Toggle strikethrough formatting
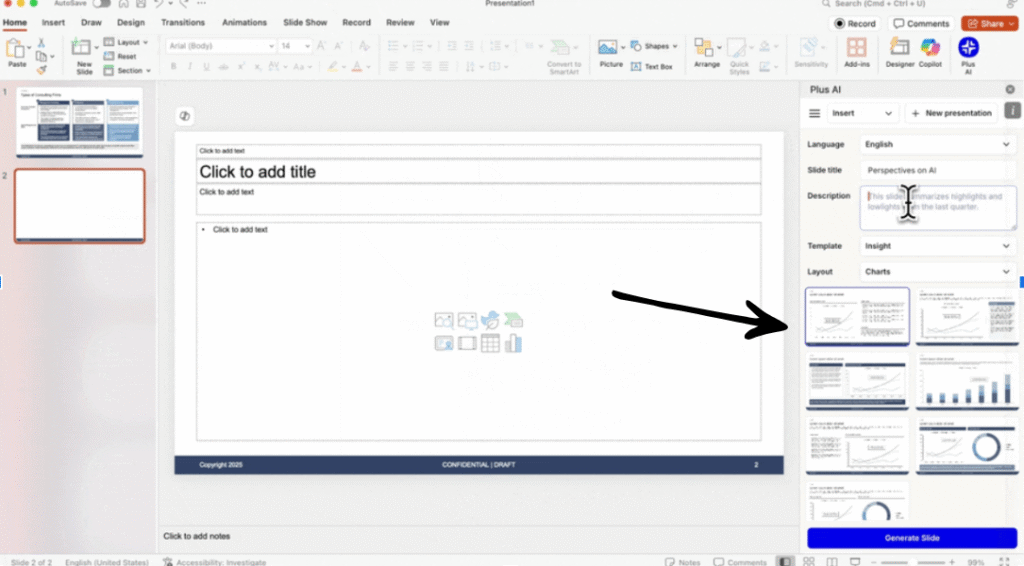 coord(223,67)
